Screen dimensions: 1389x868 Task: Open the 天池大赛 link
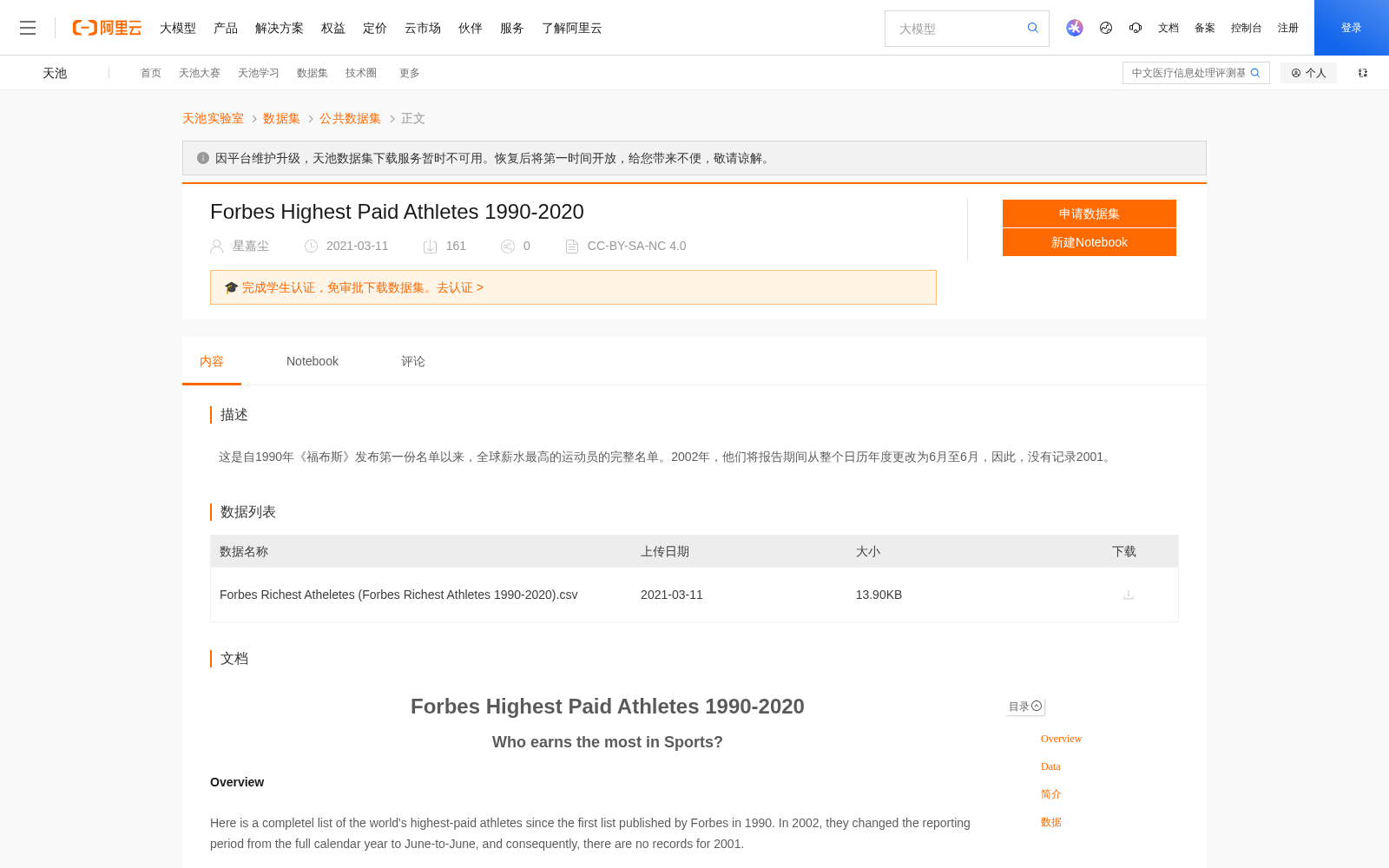pos(200,73)
